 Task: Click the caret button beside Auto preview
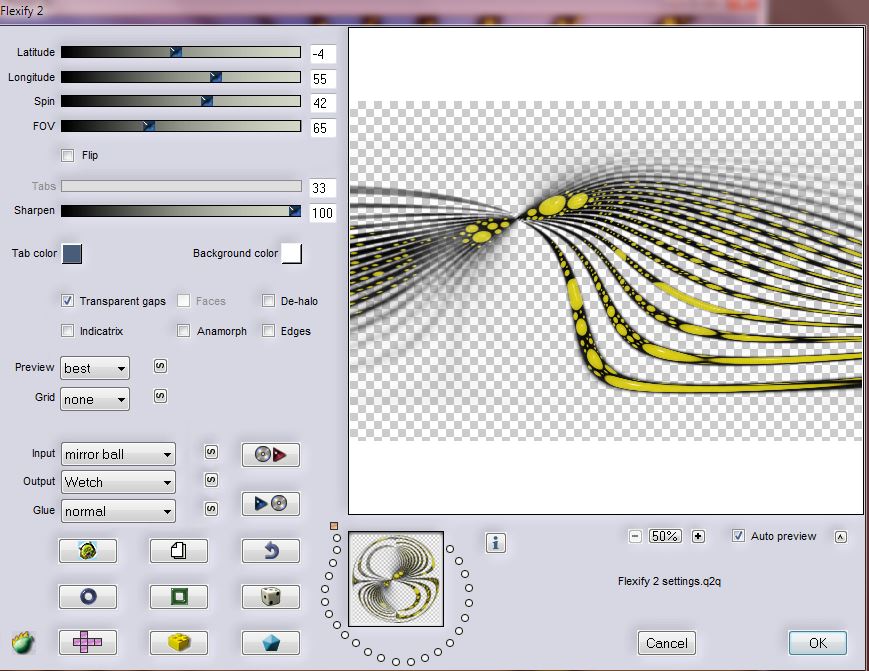[x=841, y=536]
